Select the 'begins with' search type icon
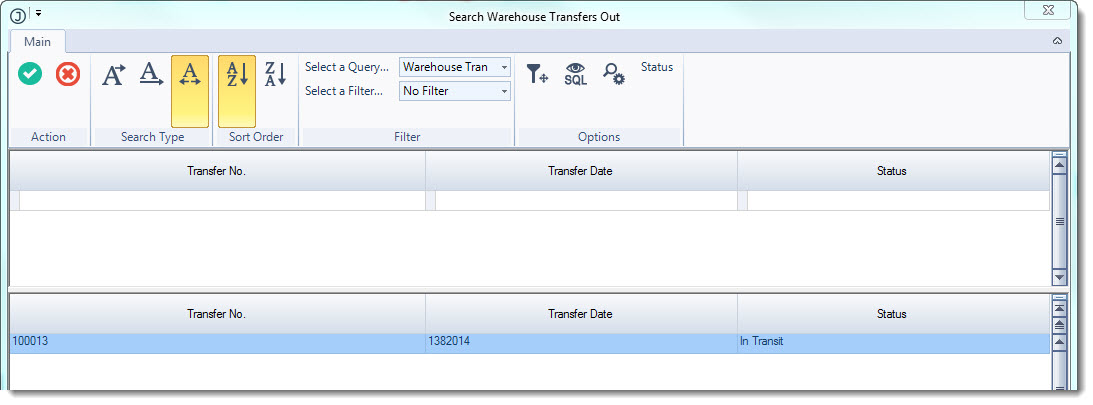 click(x=114, y=75)
